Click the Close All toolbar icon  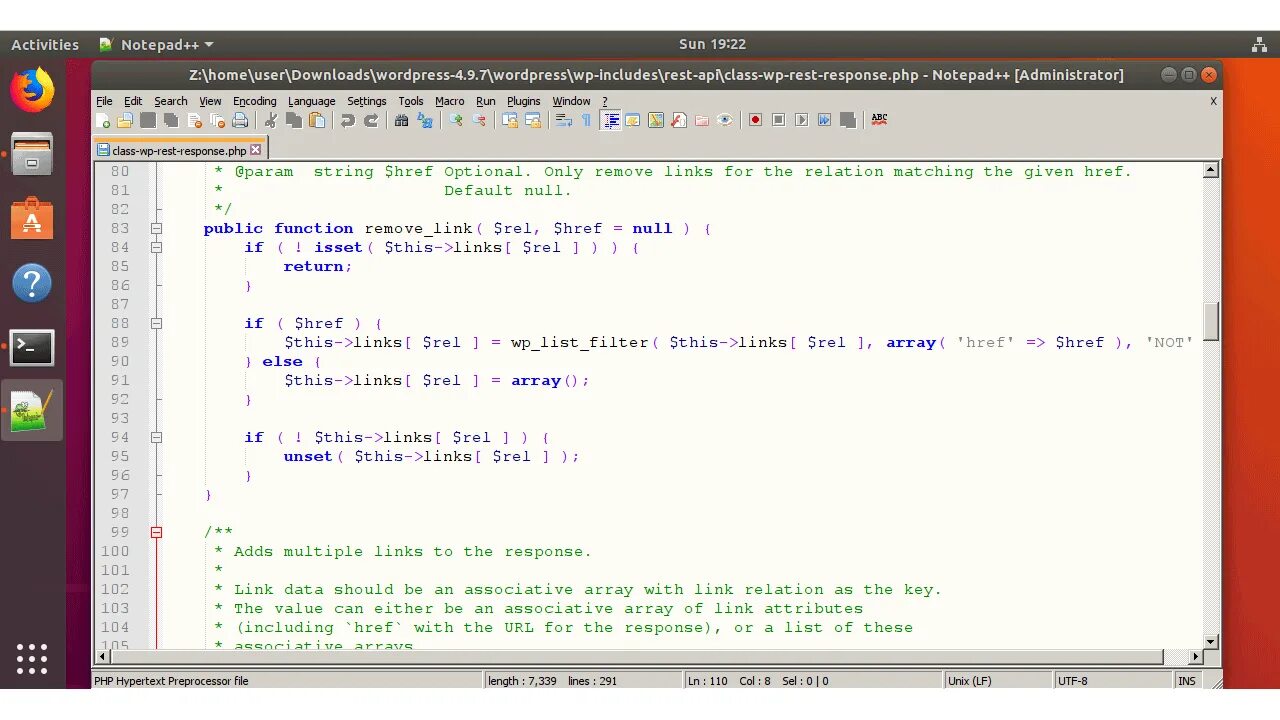[x=217, y=120]
